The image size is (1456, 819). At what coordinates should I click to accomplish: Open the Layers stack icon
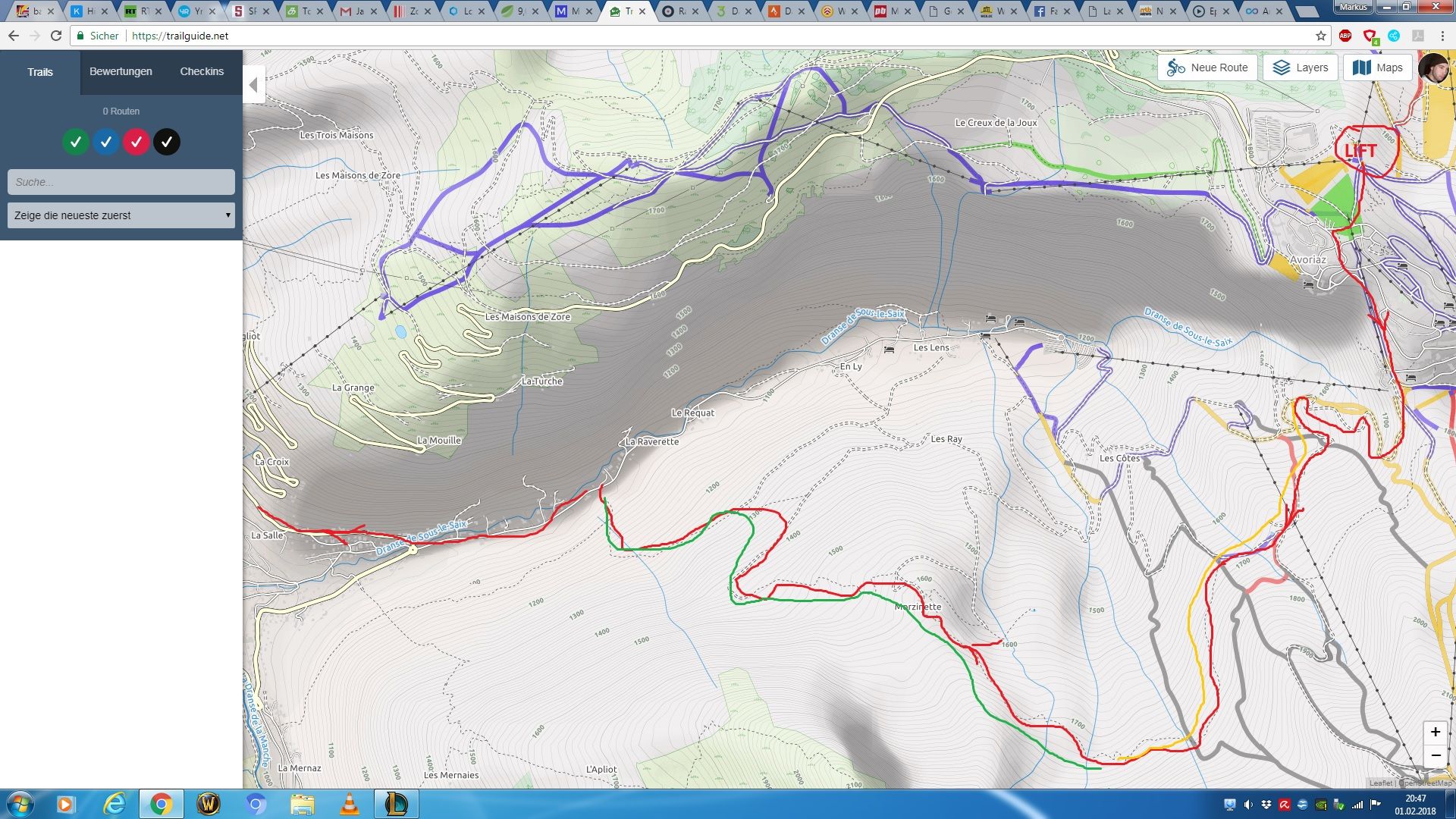(1281, 67)
